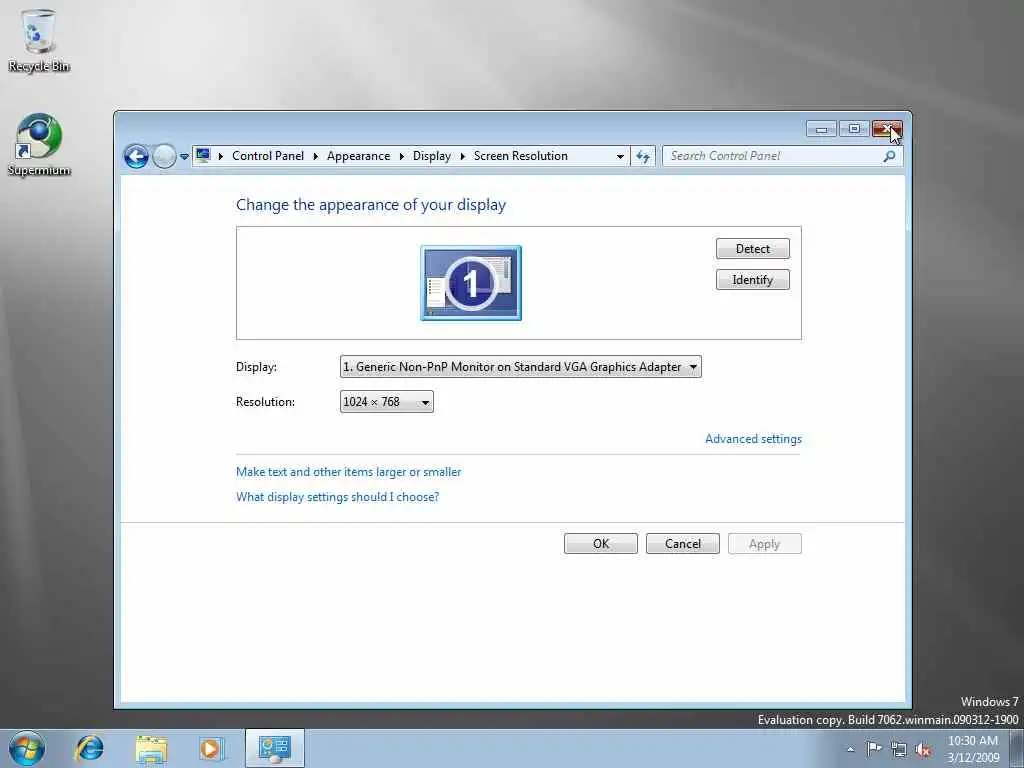Screen dimensions: 1024x768
Task: Open Windows Explorer folder on taskbar
Action: (152, 749)
